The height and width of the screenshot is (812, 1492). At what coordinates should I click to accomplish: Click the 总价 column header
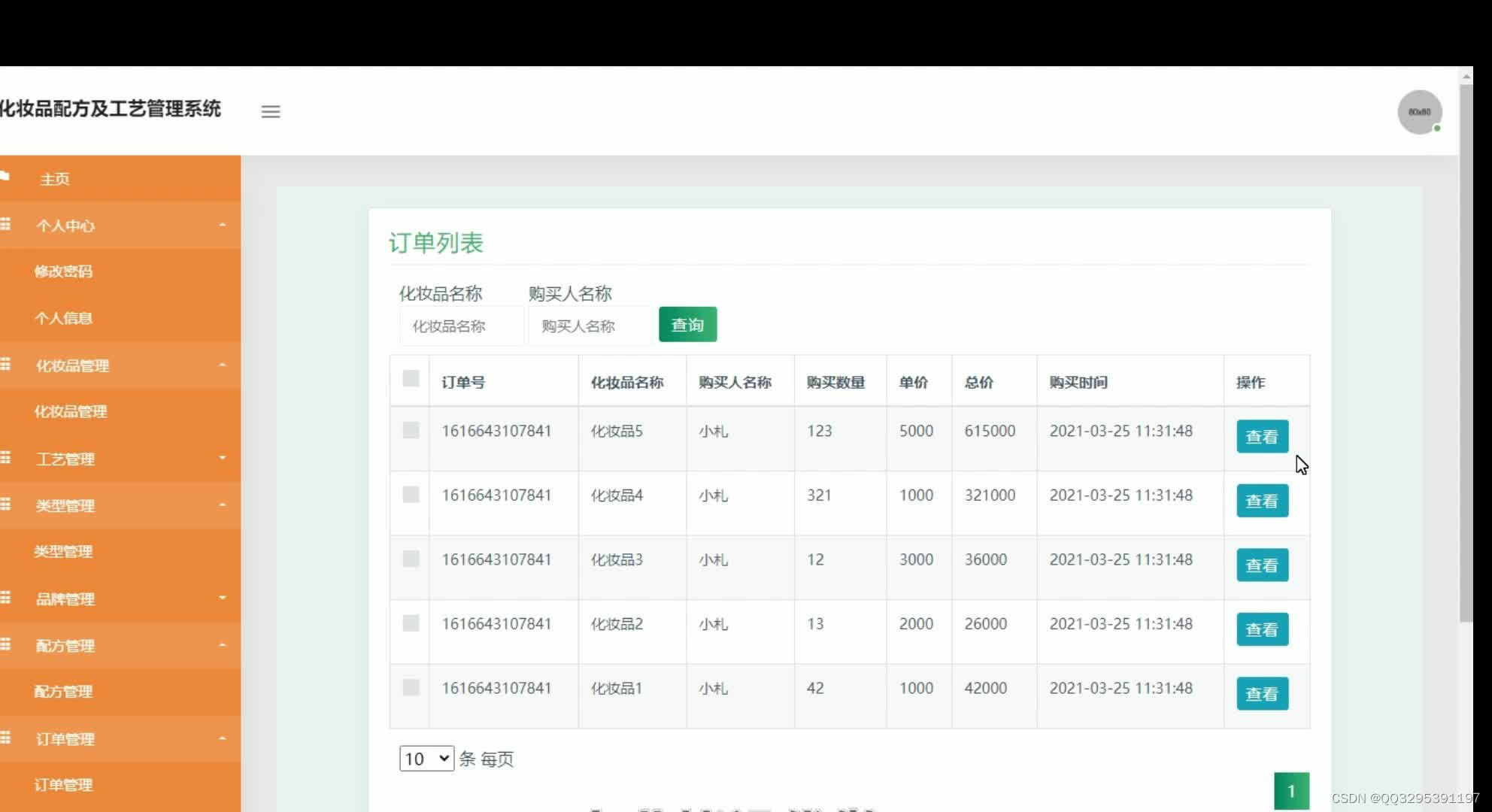[978, 382]
